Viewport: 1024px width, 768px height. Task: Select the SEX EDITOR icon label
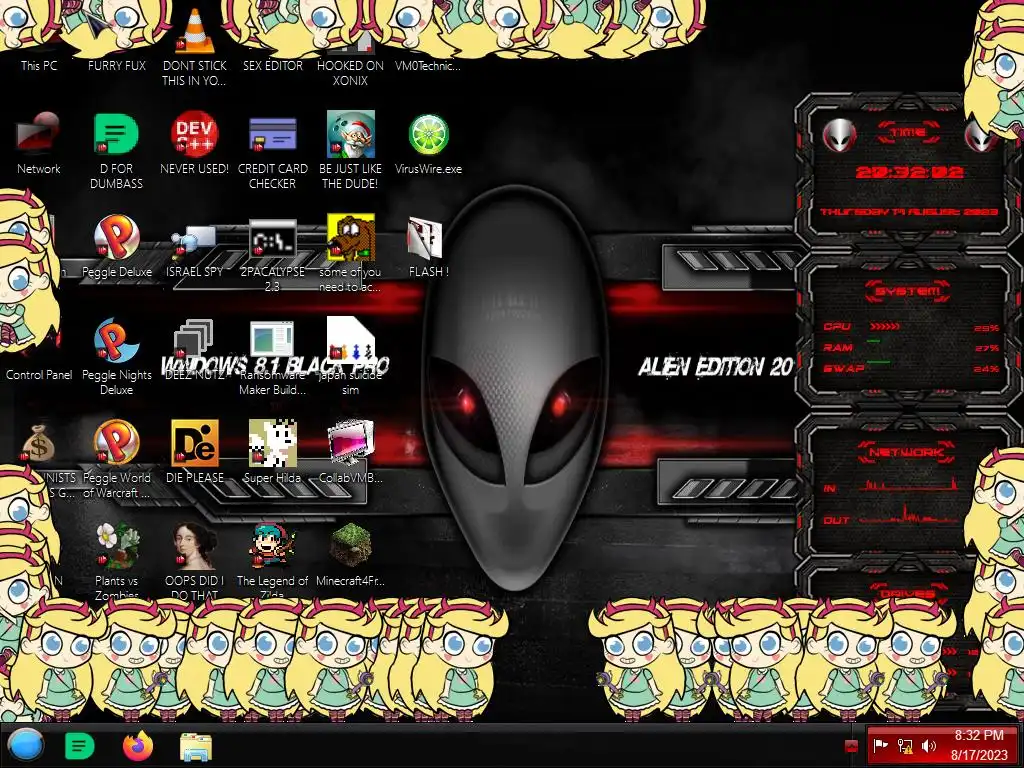point(273,65)
